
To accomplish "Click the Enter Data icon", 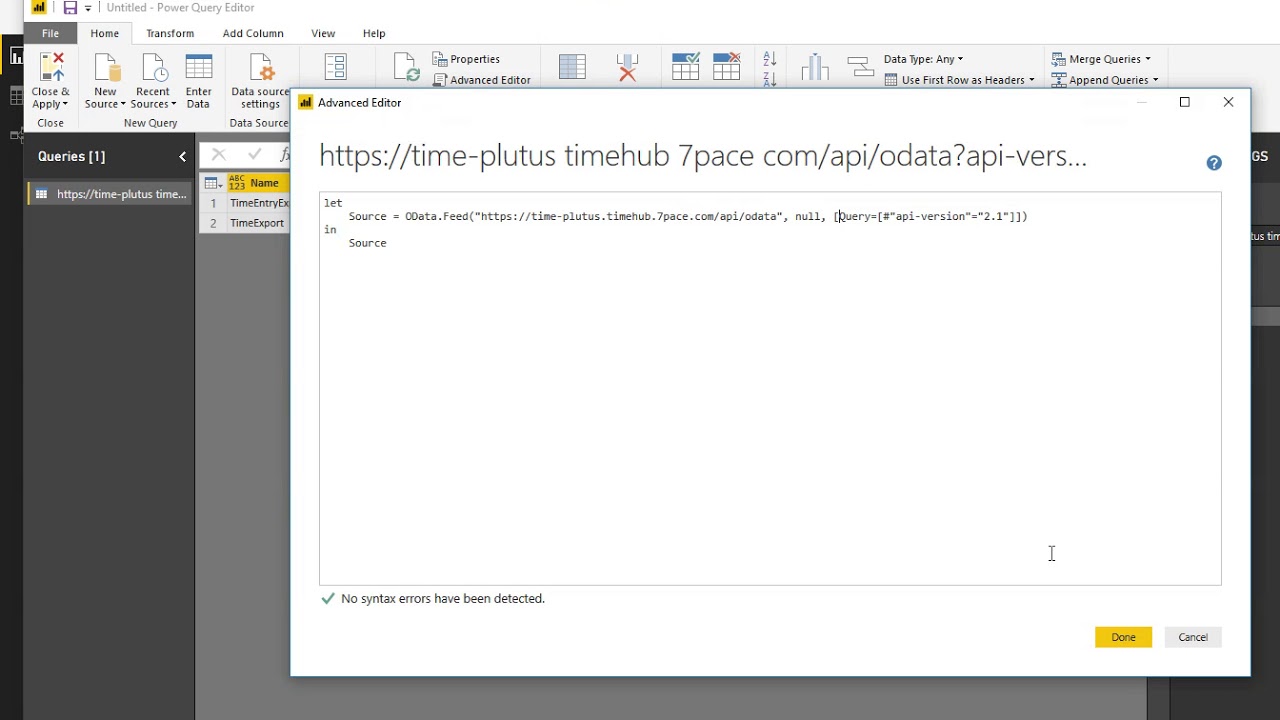I will [x=199, y=68].
